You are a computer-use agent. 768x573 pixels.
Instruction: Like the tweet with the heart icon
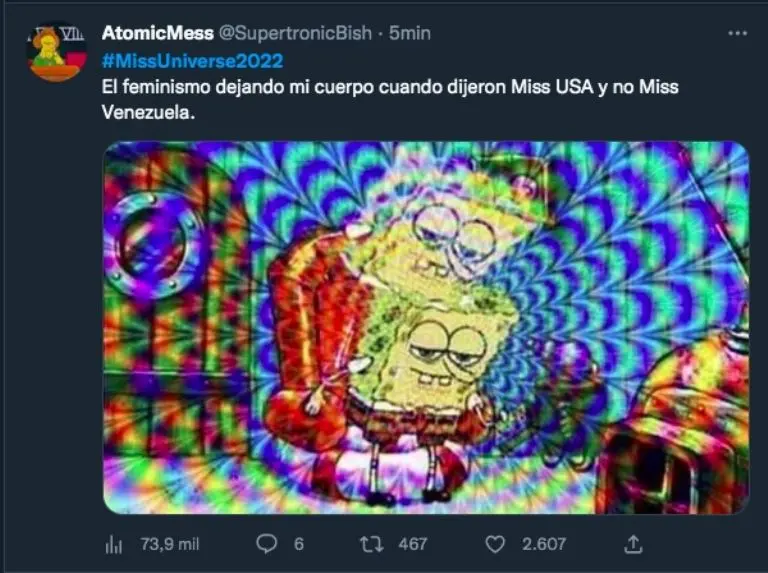(x=495, y=544)
